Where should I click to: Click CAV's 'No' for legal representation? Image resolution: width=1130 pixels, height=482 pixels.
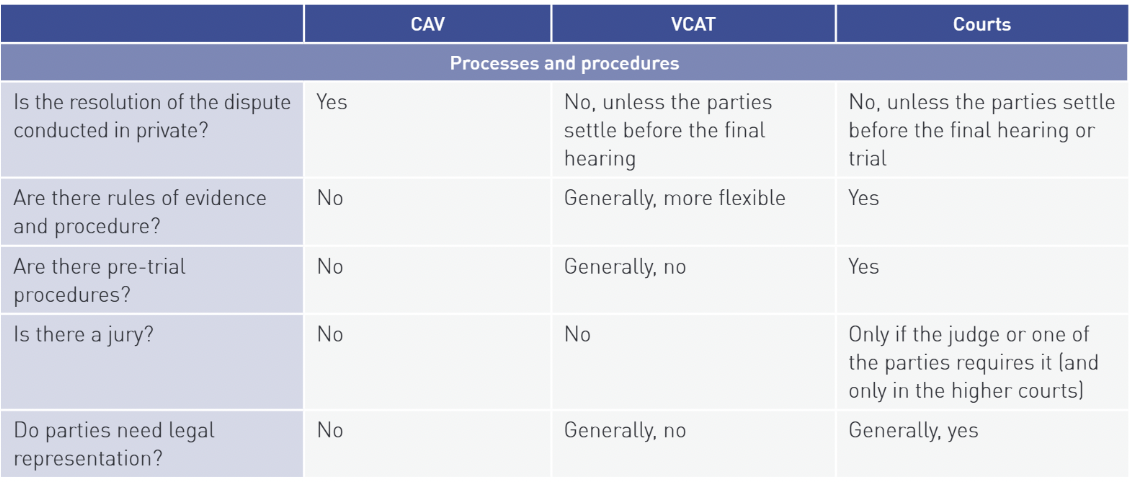[330, 431]
